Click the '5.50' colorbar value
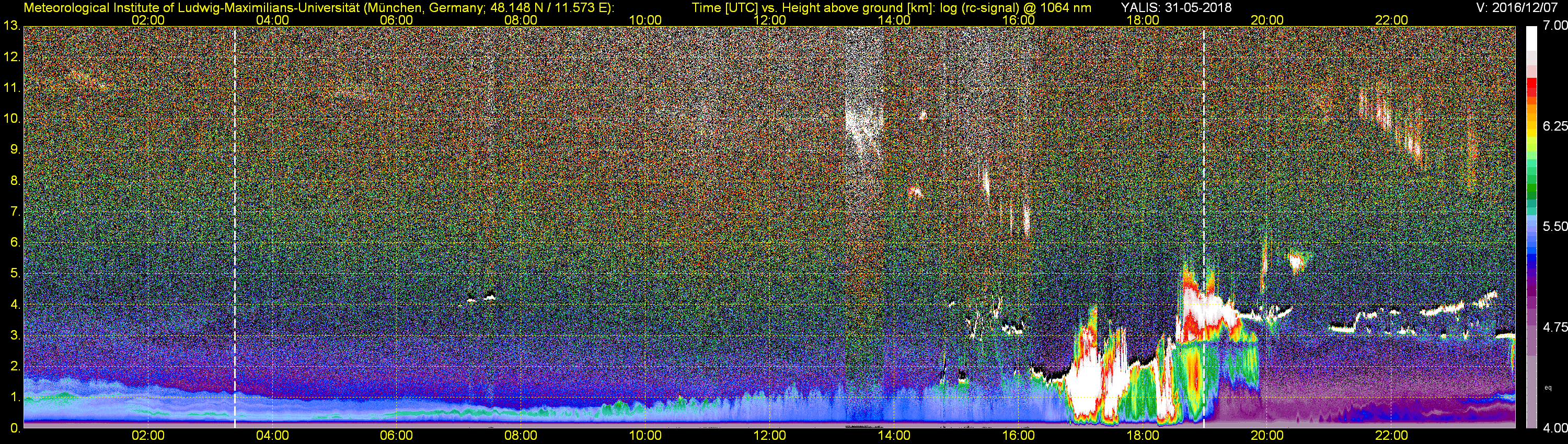The width and height of the screenshot is (1568, 444). point(1554,226)
